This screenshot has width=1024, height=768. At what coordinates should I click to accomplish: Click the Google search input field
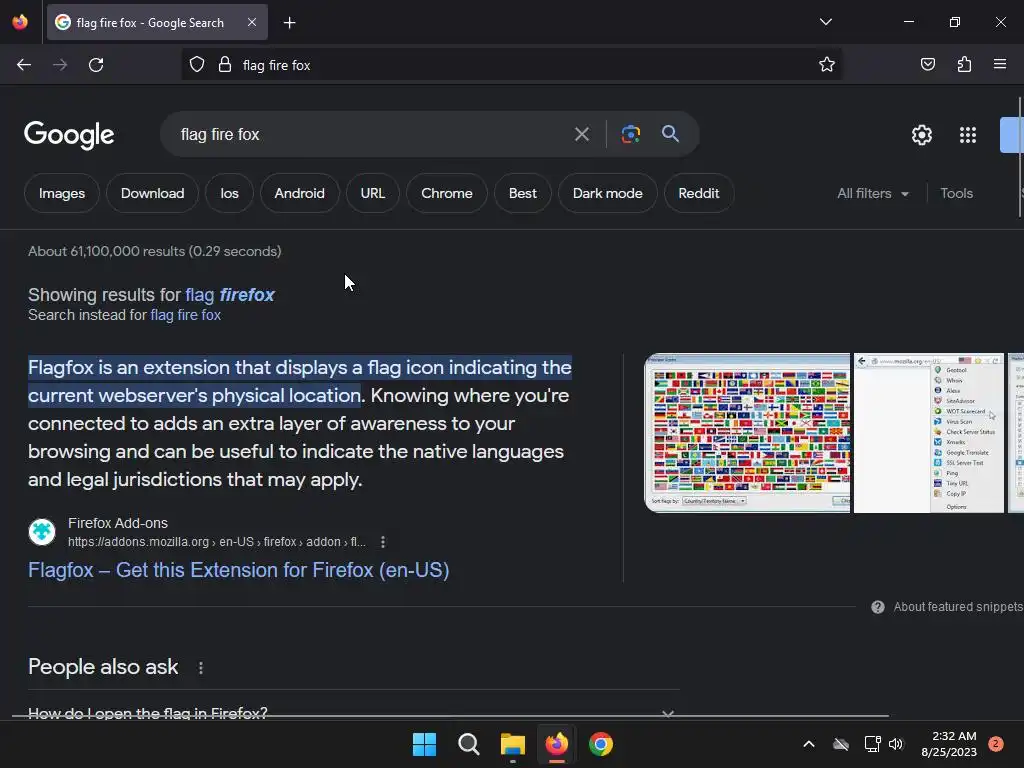coord(369,135)
